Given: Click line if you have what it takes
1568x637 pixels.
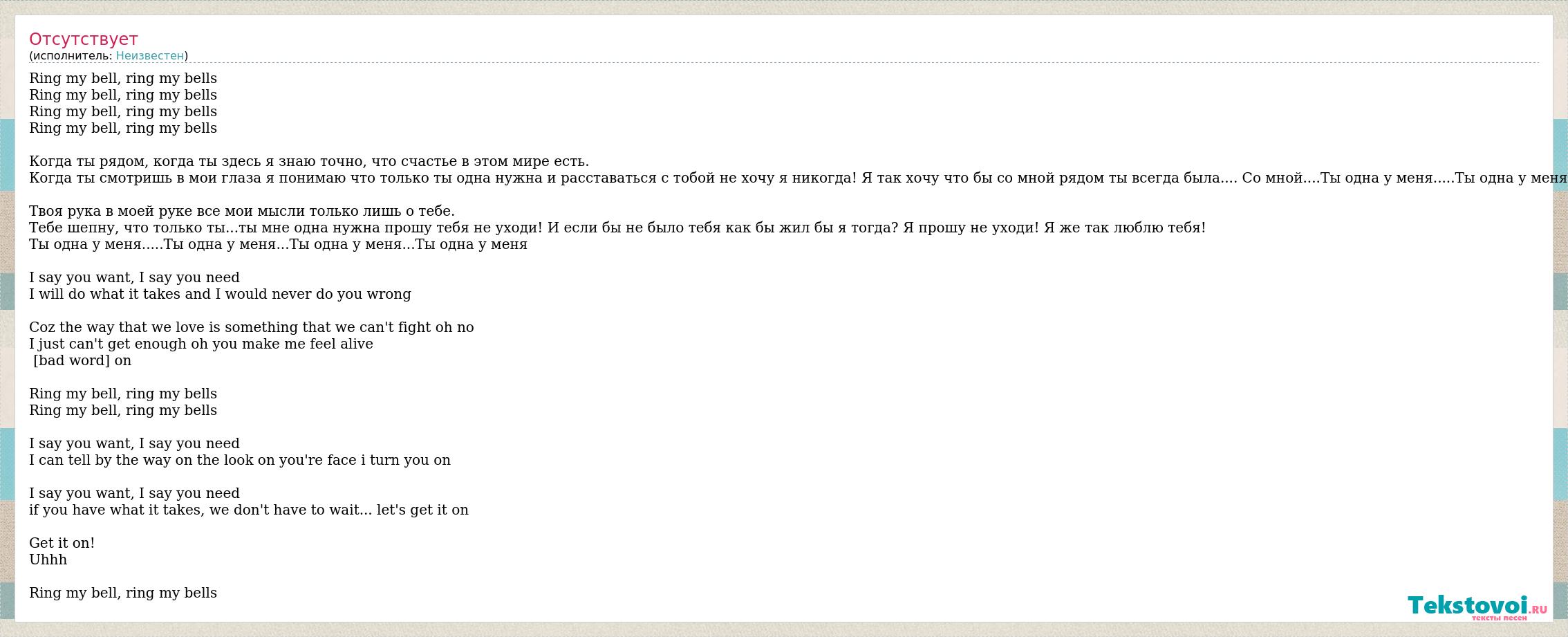Looking at the screenshot, I should tap(249, 510).
